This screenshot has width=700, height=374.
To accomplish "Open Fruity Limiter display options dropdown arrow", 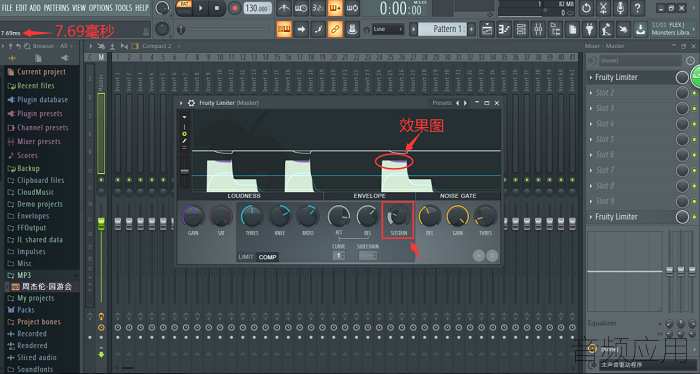I will click(x=184, y=117).
